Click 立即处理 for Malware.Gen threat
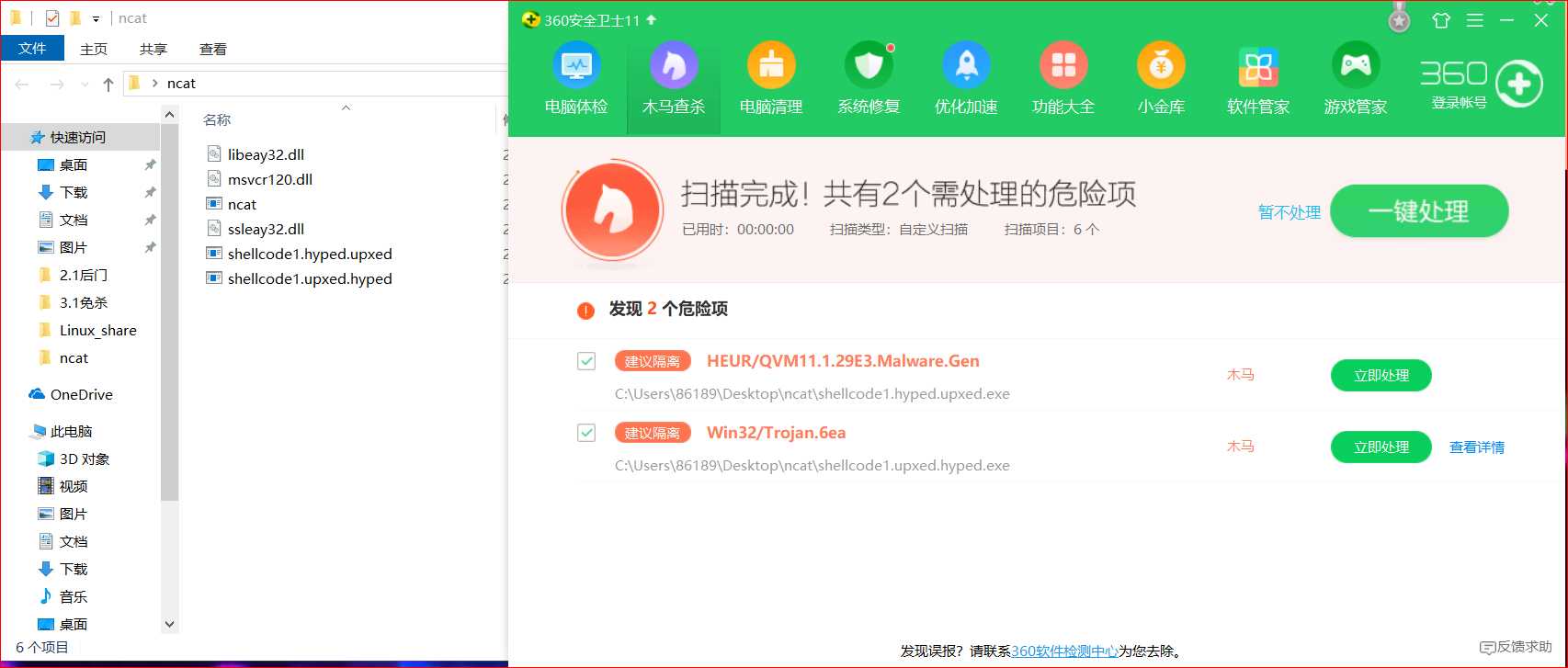The width and height of the screenshot is (1568, 668). click(1381, 375)
